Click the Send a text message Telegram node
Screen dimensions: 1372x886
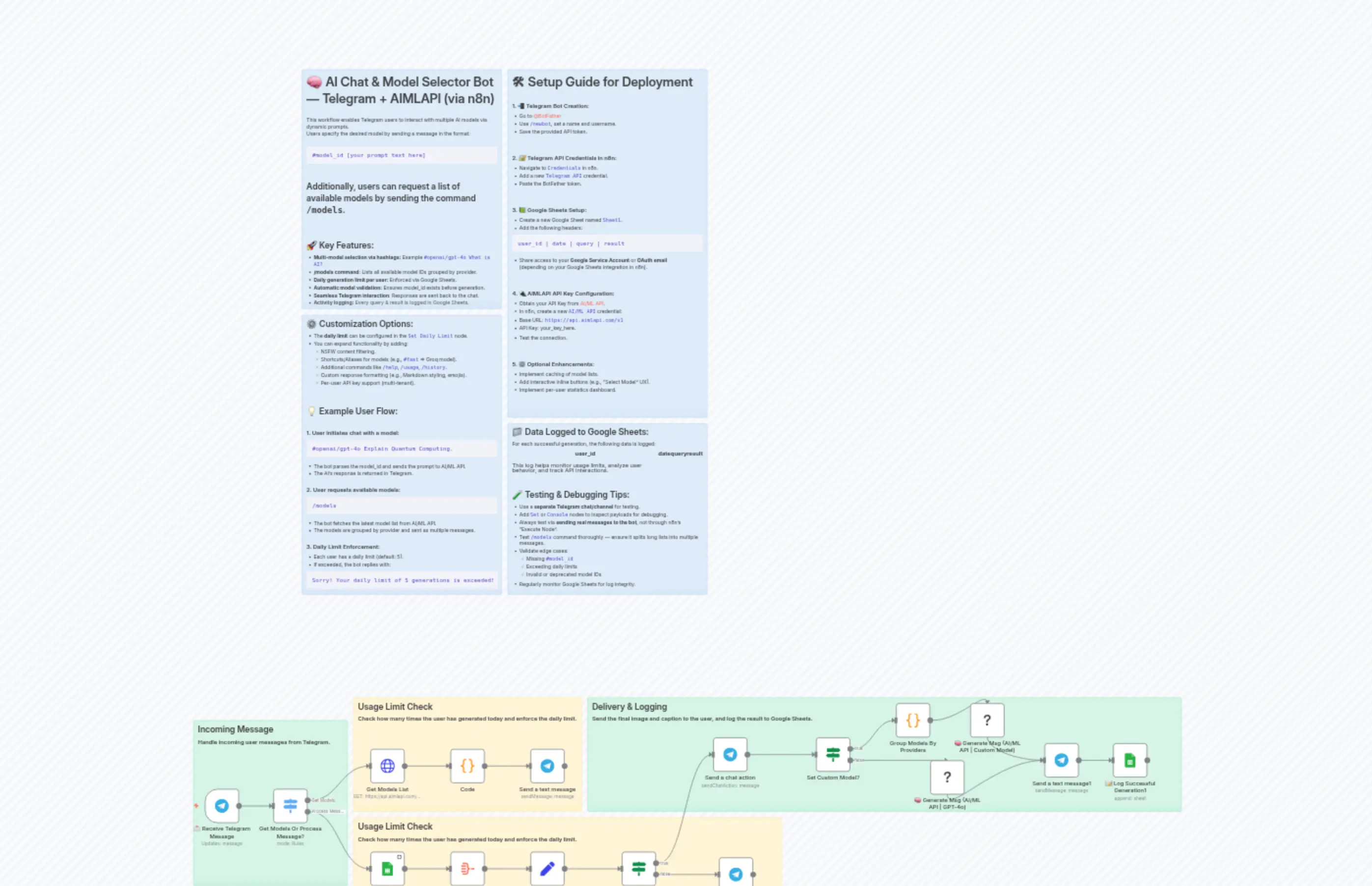tap(548, 766)
